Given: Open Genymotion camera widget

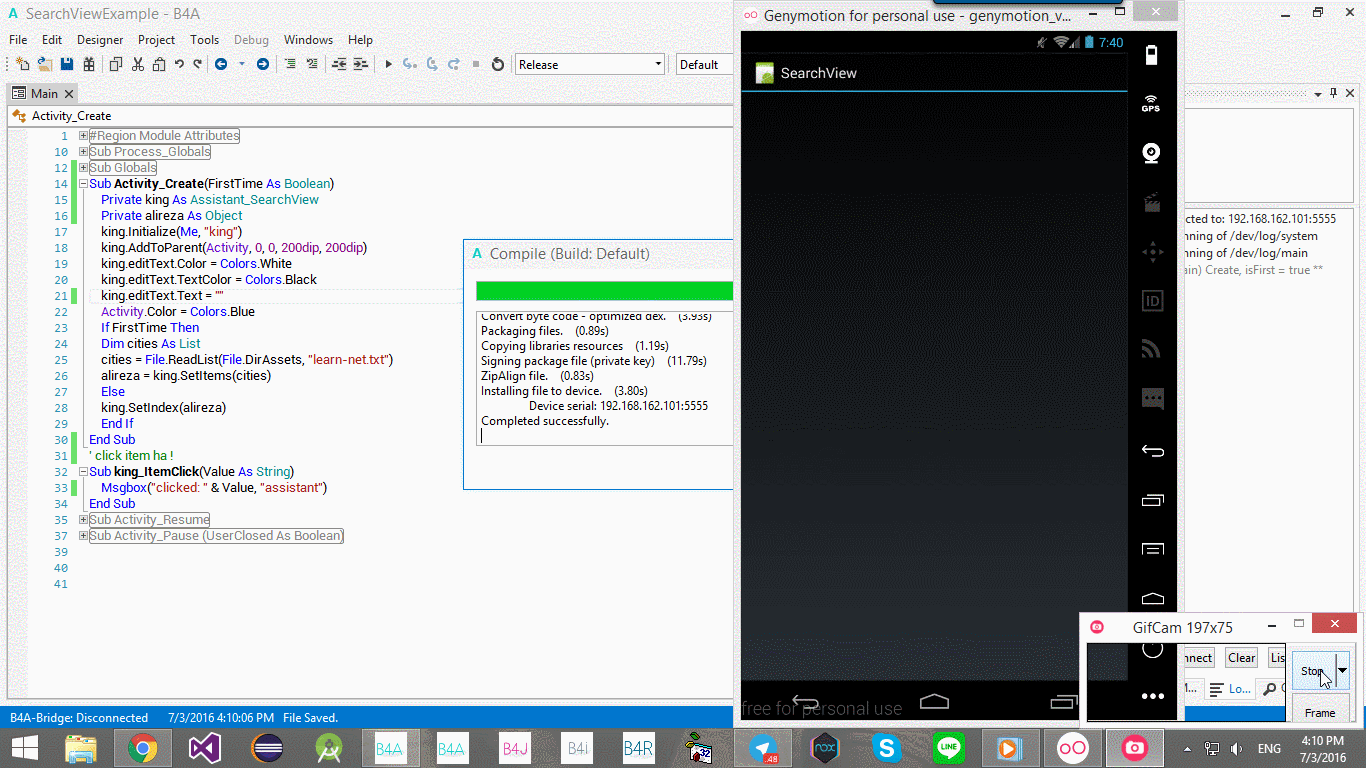Looking at the screenshot, I should 1152,153.
